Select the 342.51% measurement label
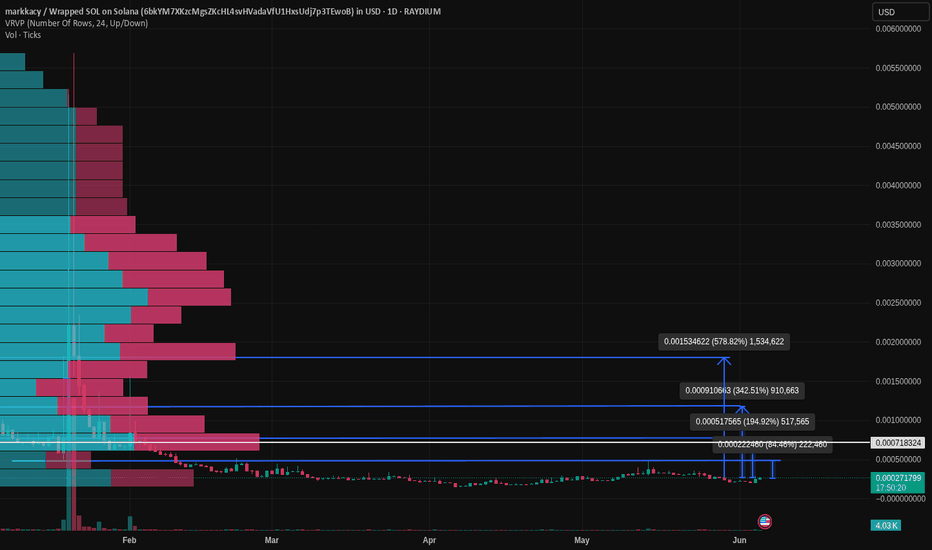This screenshot has width=932, height=550. [742, 390]
